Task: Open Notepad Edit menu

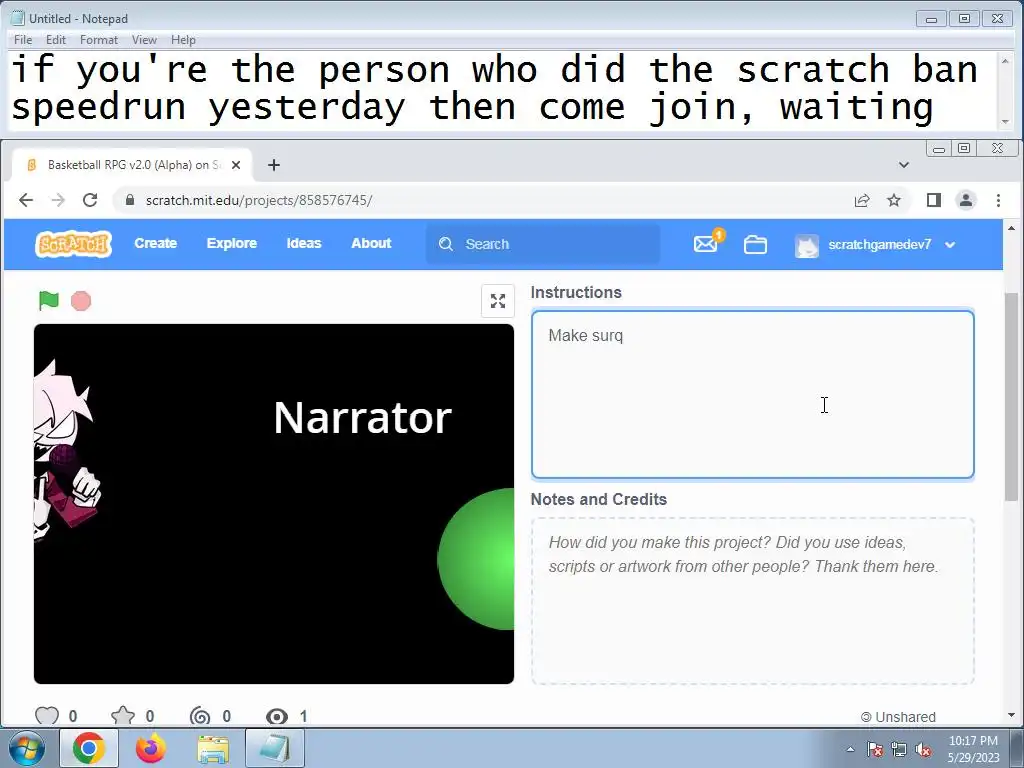Action: [56, 40]
